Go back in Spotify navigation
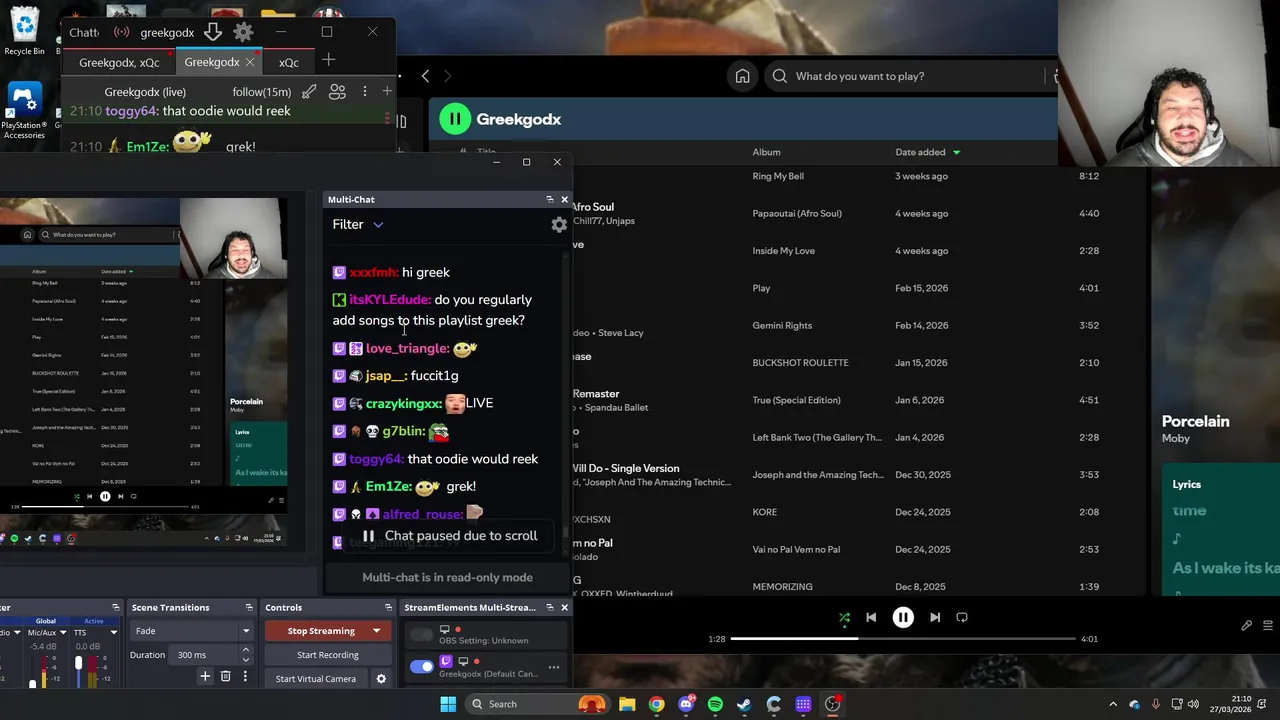Viewport: 1280px width, 720px height. [x=425, y=76]
